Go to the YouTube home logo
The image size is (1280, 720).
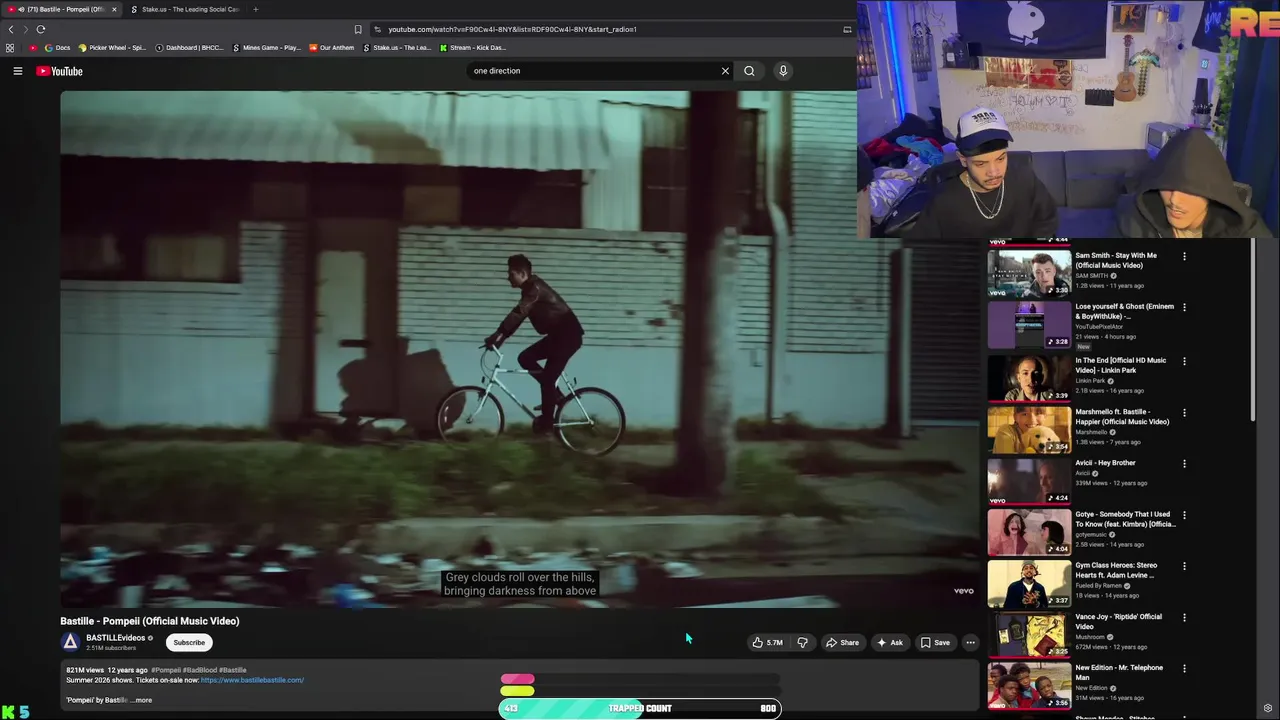tap(59, 71)
